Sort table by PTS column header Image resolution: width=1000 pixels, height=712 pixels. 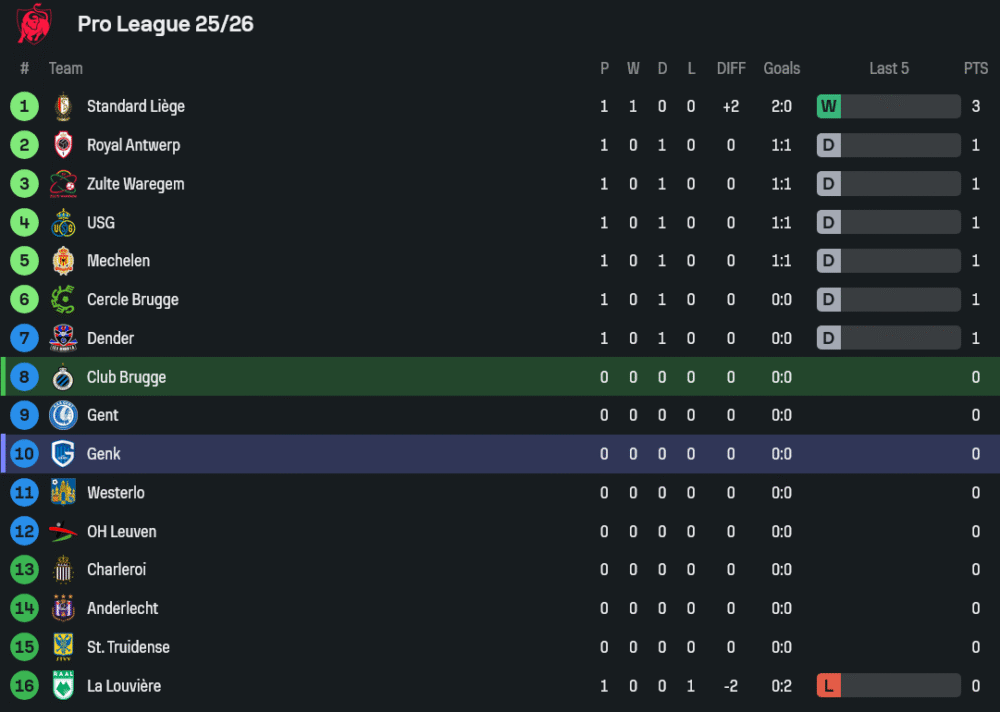[976, 68]
